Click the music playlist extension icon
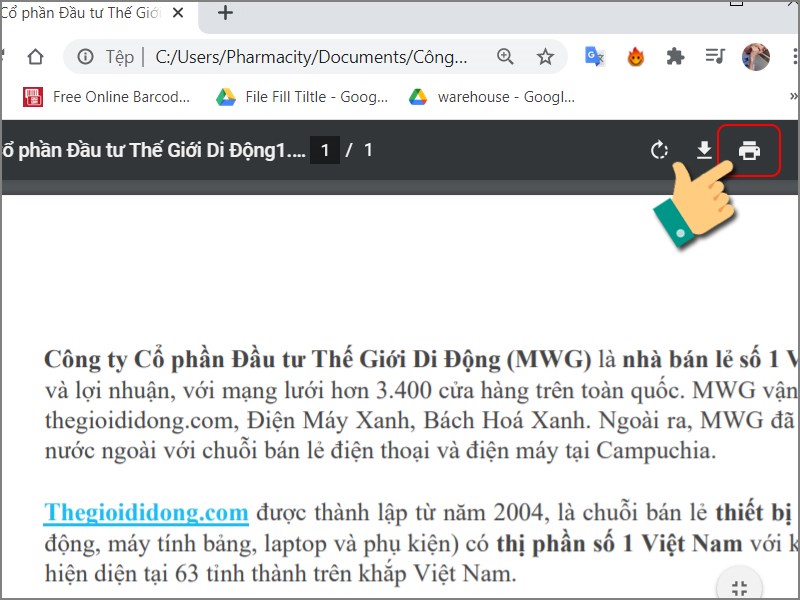Screen dimensions: 800x600 714,57
